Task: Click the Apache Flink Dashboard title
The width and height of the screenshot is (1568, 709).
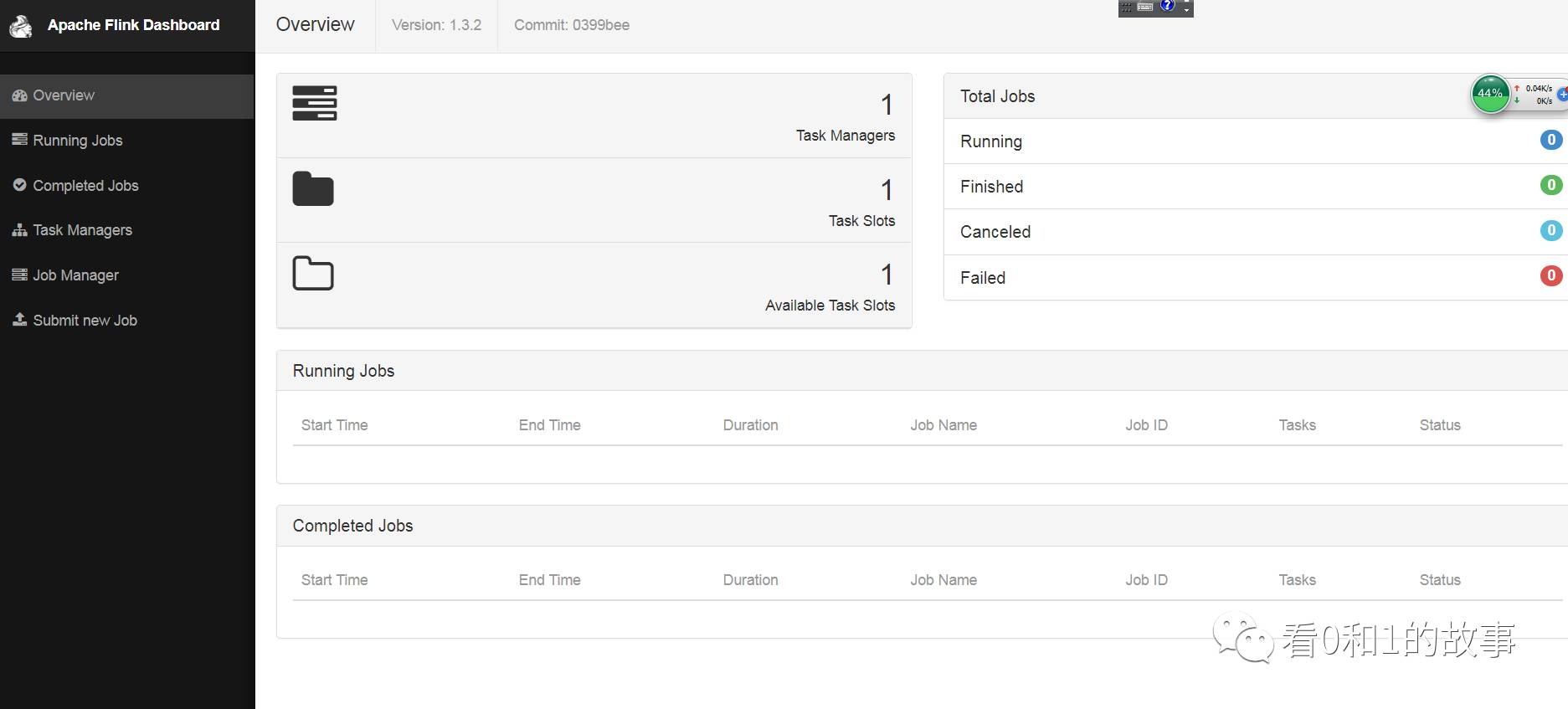Action: click(x=134, y=25)
